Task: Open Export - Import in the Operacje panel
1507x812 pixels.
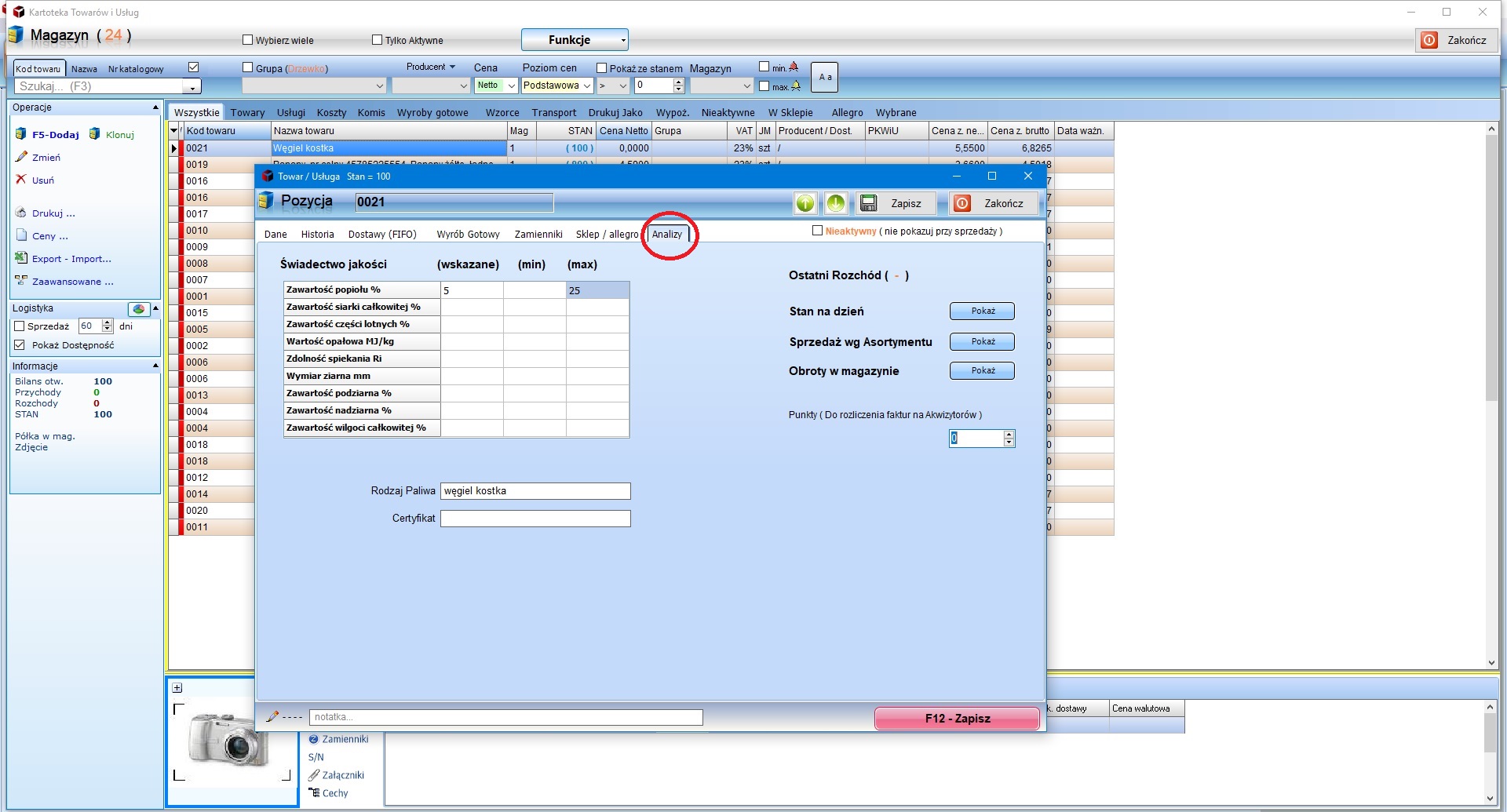Action: [71, 259]
